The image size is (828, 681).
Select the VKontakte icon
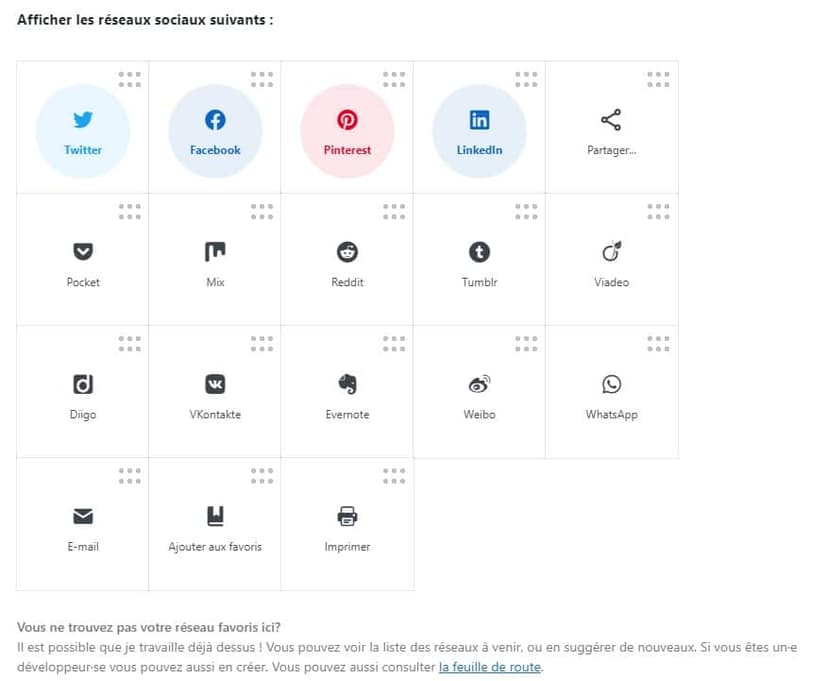coord(215,384)
